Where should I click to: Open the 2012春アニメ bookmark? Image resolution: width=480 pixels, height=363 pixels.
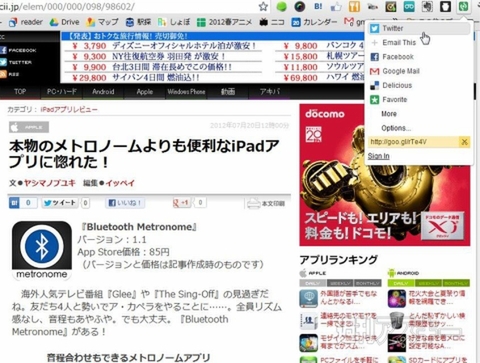(x=224, y=22)
